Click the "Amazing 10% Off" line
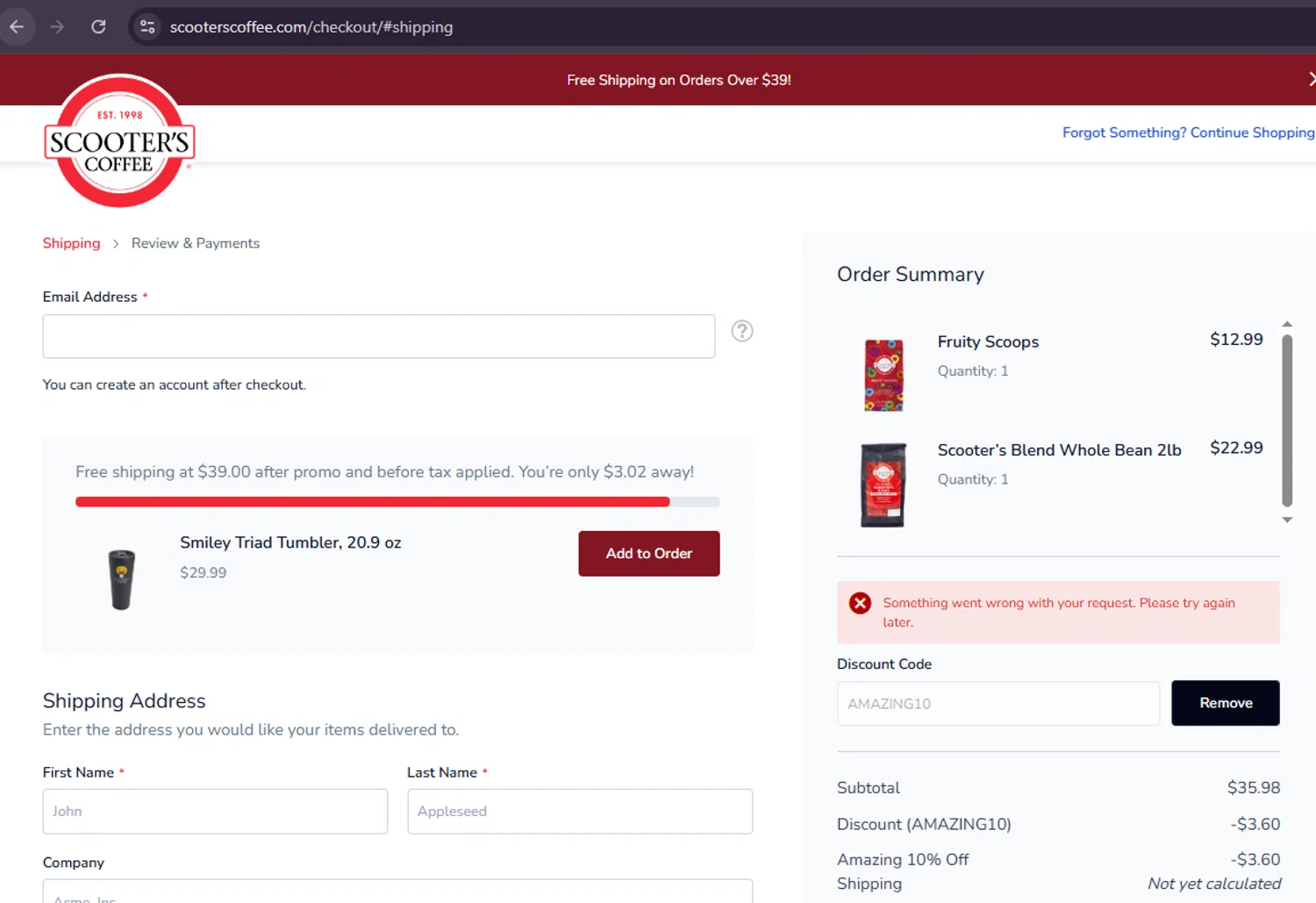 pos(903,860)
